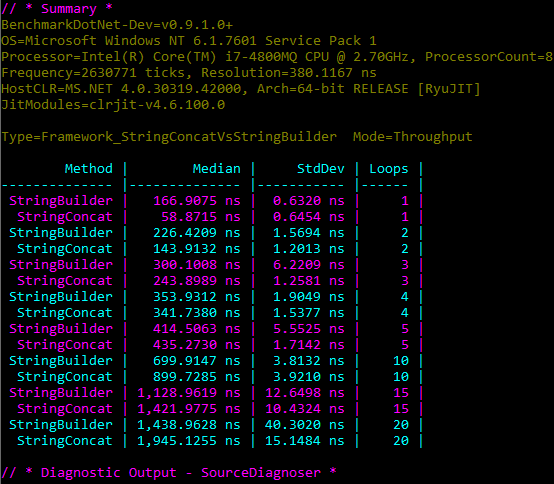Click StringConcat in the 58.8715 ns row

(x=65, y=217)
